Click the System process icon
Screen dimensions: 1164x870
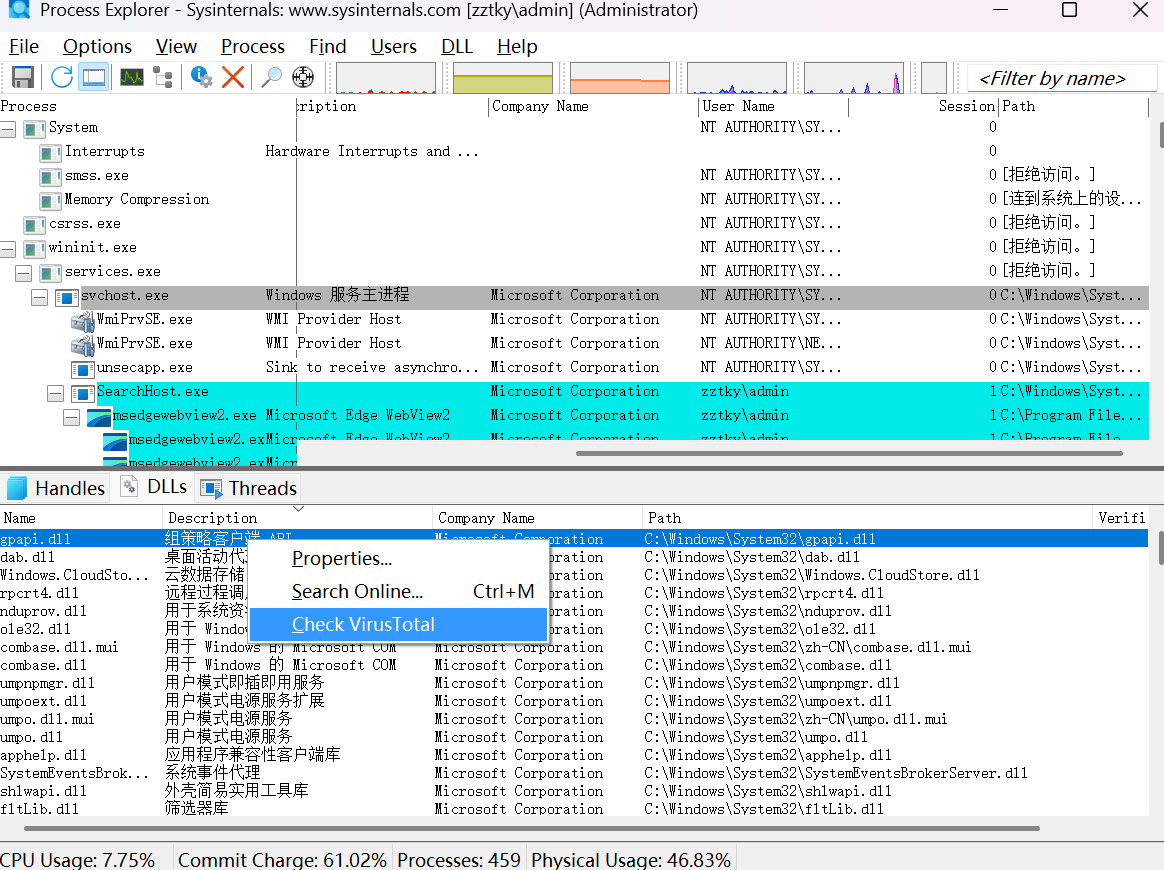pyautogui.click(x=34, y=128)
